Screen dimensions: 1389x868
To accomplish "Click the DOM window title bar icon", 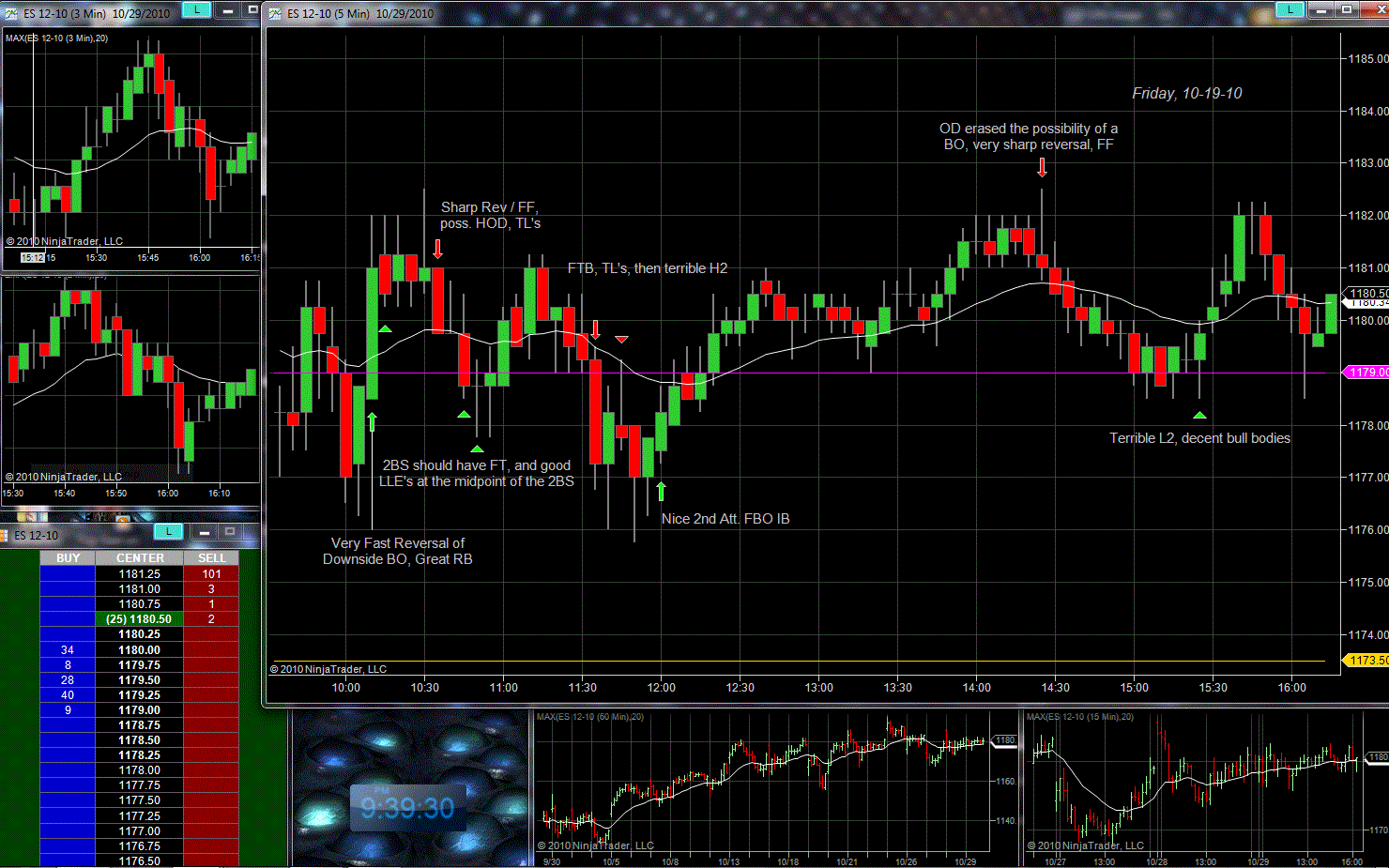I will tap(5, 535).
